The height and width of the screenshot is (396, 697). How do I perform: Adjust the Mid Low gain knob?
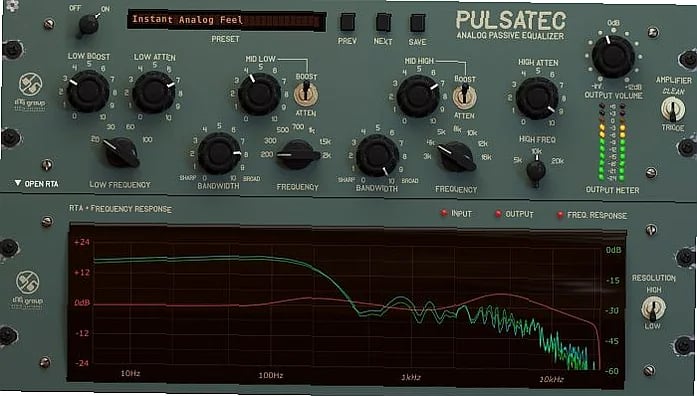pyautogui.click(x=259, y=94)
